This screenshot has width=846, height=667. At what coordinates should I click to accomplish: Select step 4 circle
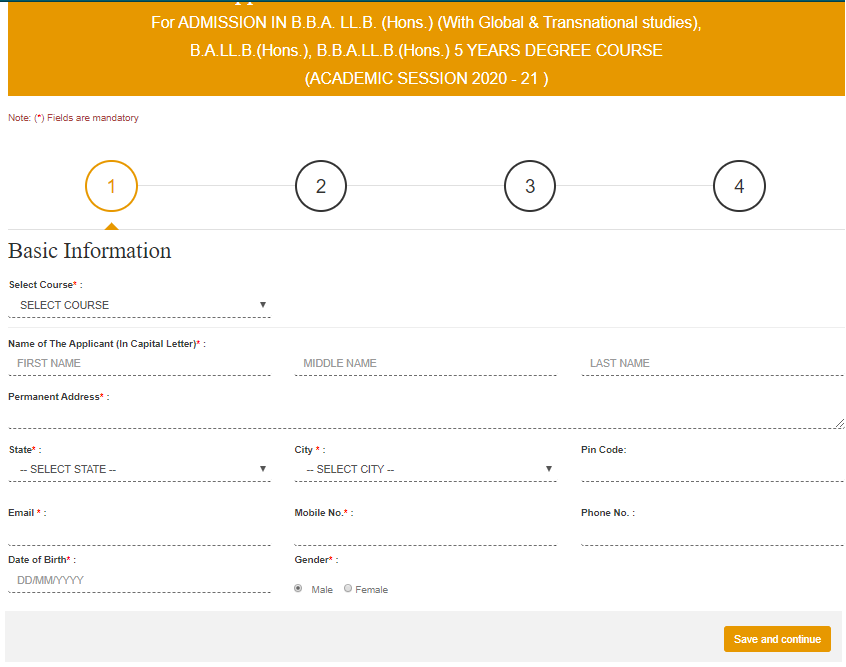click(x=739, y=186)
